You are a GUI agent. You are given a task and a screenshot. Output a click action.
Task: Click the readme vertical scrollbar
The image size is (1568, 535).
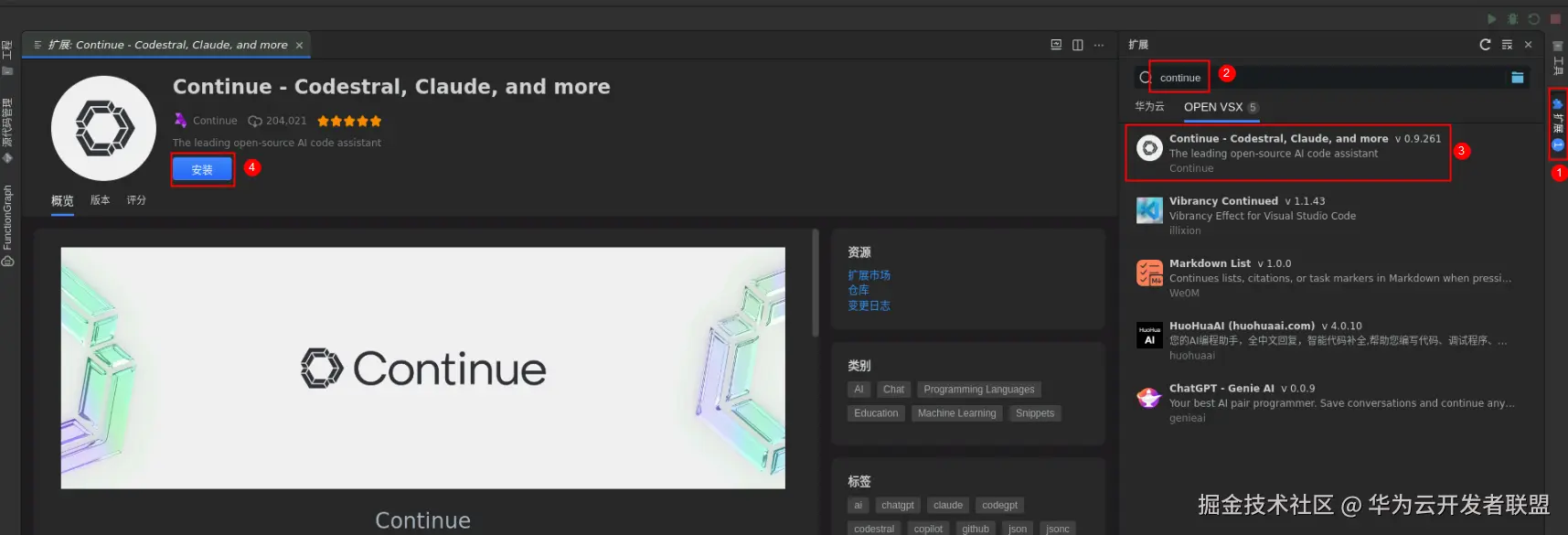(816, 284)
